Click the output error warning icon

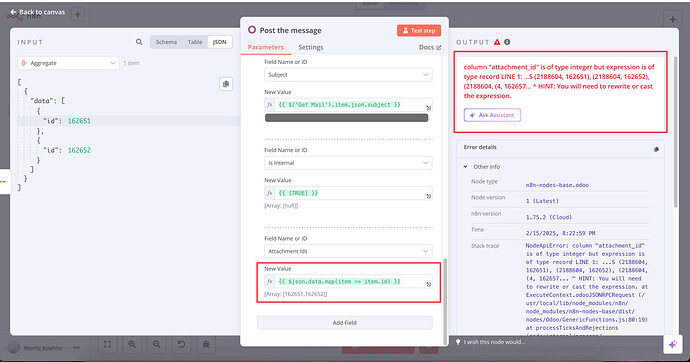497,42
